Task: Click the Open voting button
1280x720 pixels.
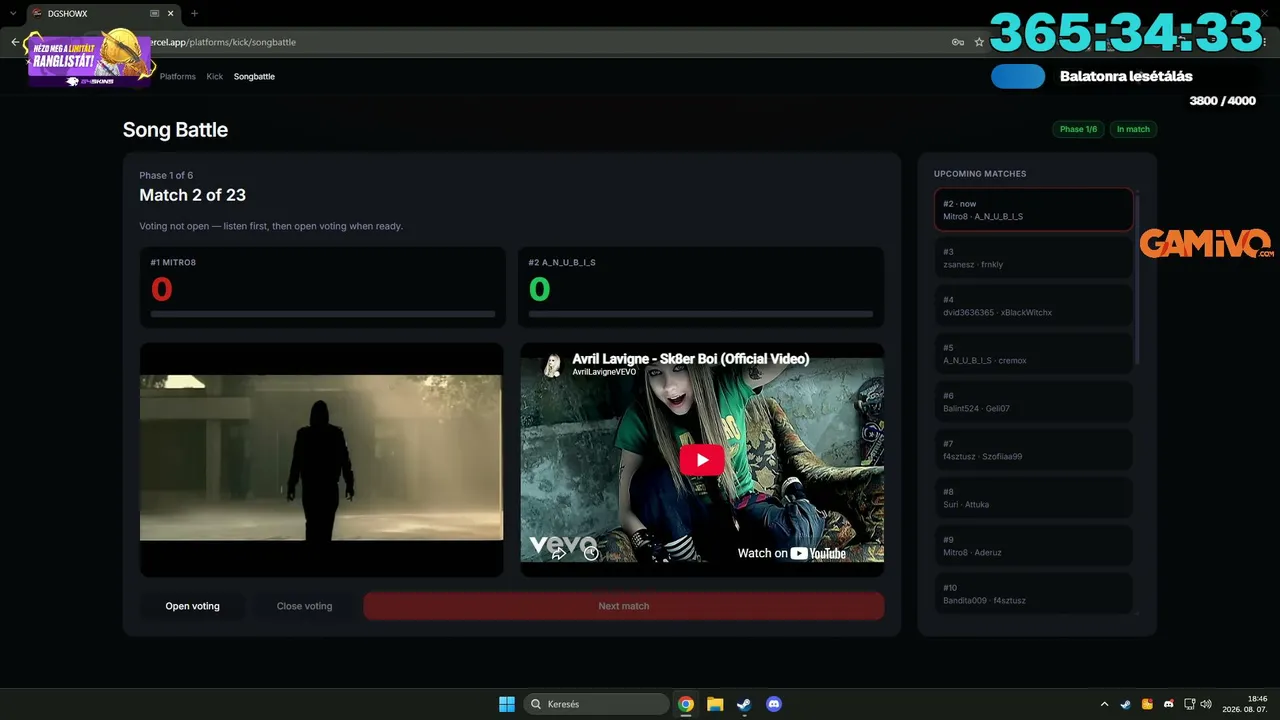Action: click(192, 606)
